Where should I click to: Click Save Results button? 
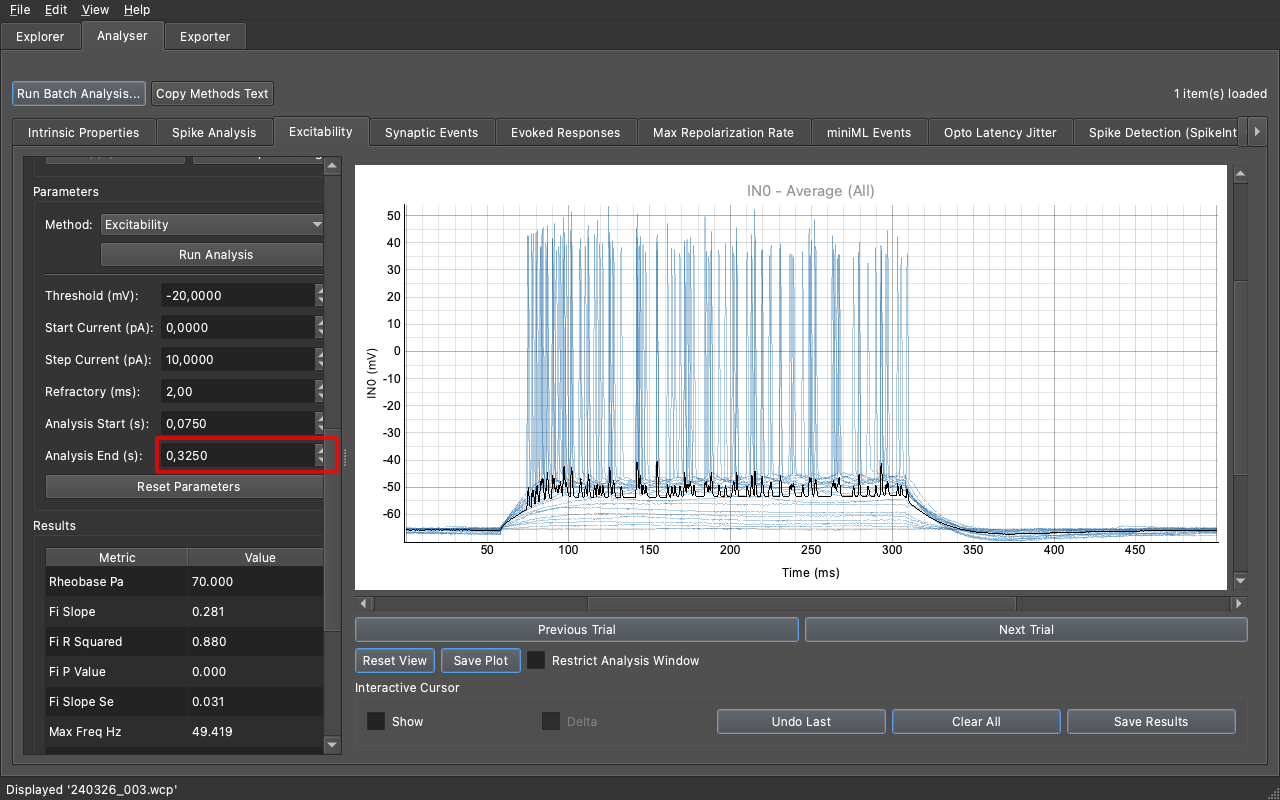pyautogui.click(x=1151, y=722)
